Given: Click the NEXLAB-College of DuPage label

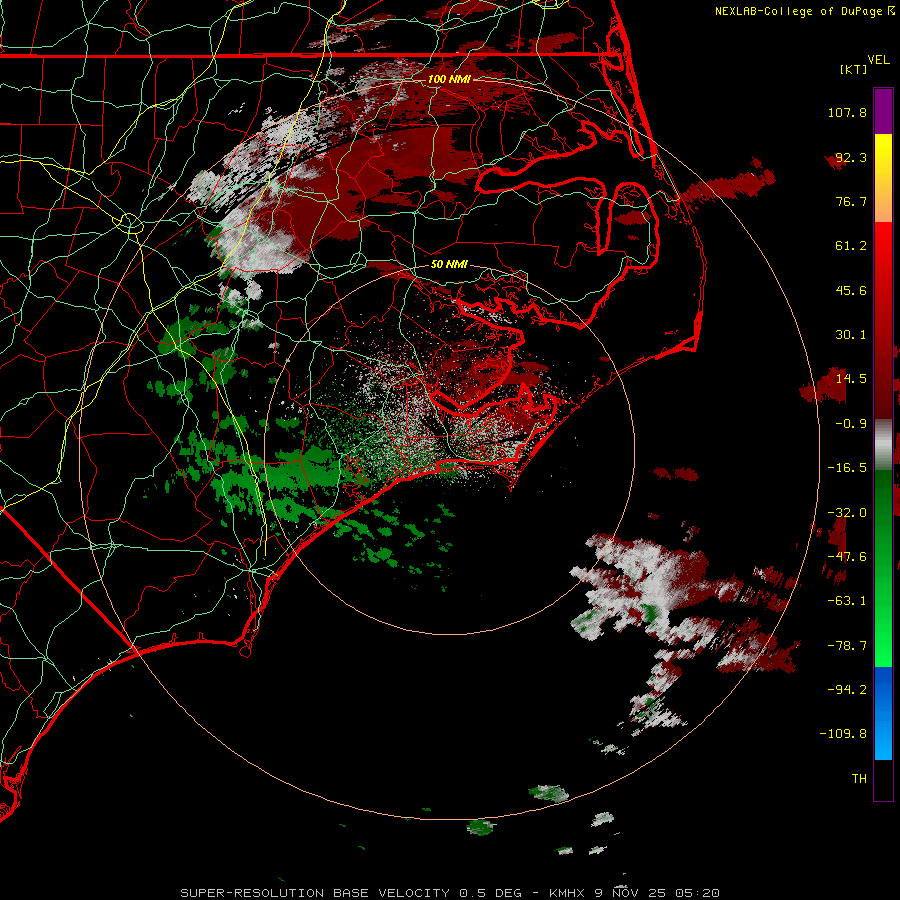Looking at the screenshot, I should [805, 11].
